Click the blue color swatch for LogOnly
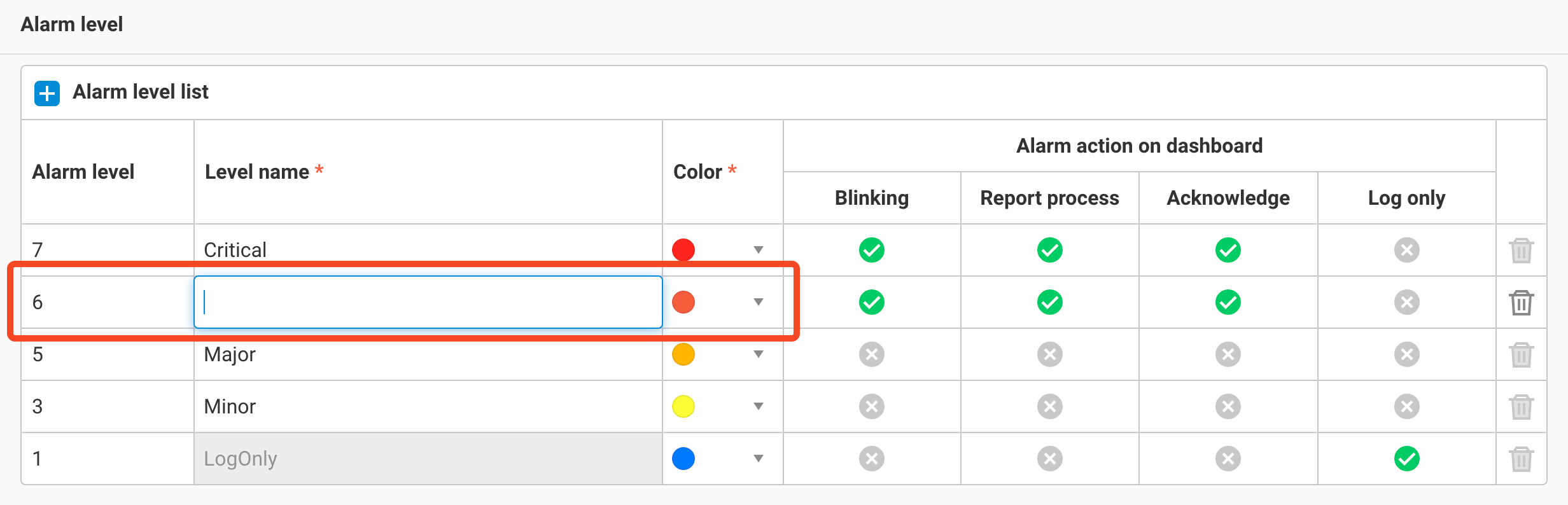Image resolution: width=1568 pixels, height=505 pixels. pyautogui.click(x=683, y=459)
